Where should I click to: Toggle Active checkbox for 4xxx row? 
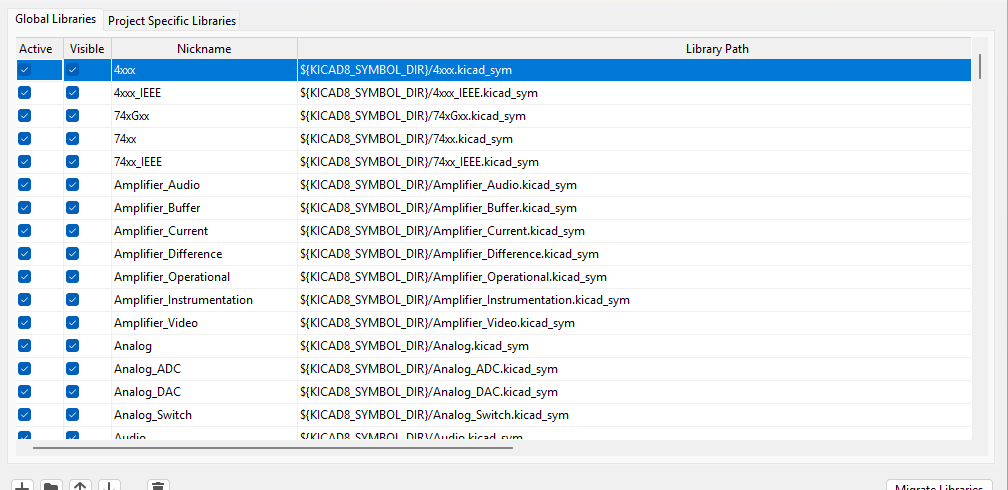coord(24,70)
